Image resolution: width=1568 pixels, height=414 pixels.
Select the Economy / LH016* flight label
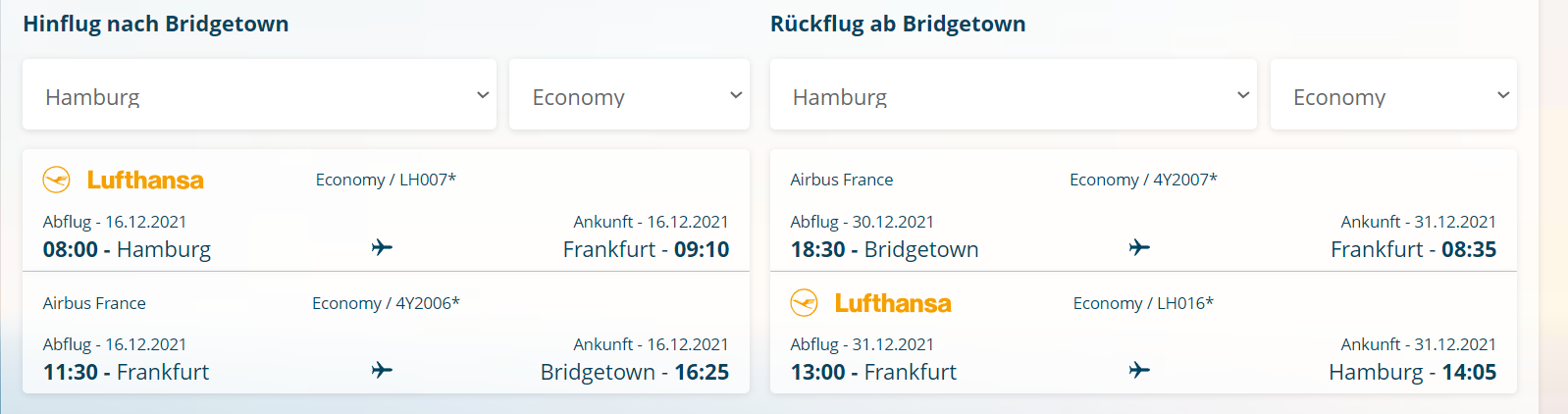coord(1143,303)
